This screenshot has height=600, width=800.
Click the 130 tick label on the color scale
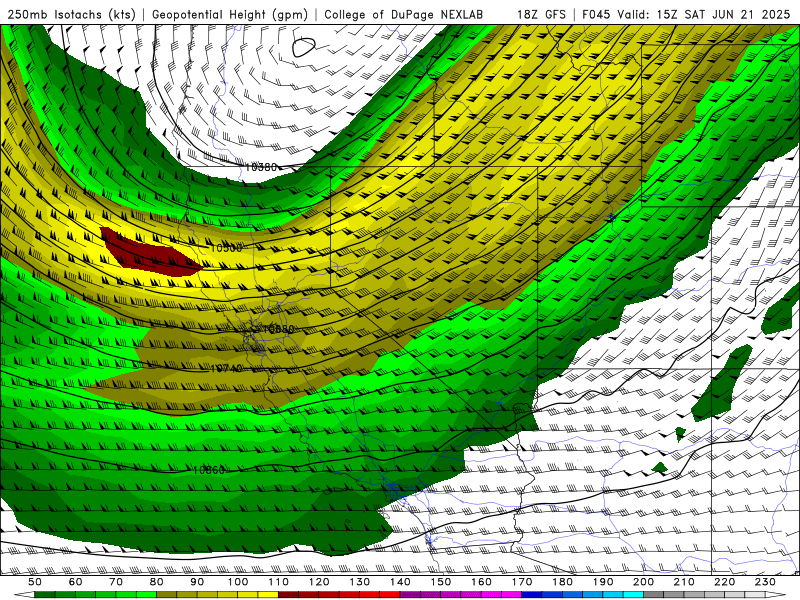coord(360,582)
